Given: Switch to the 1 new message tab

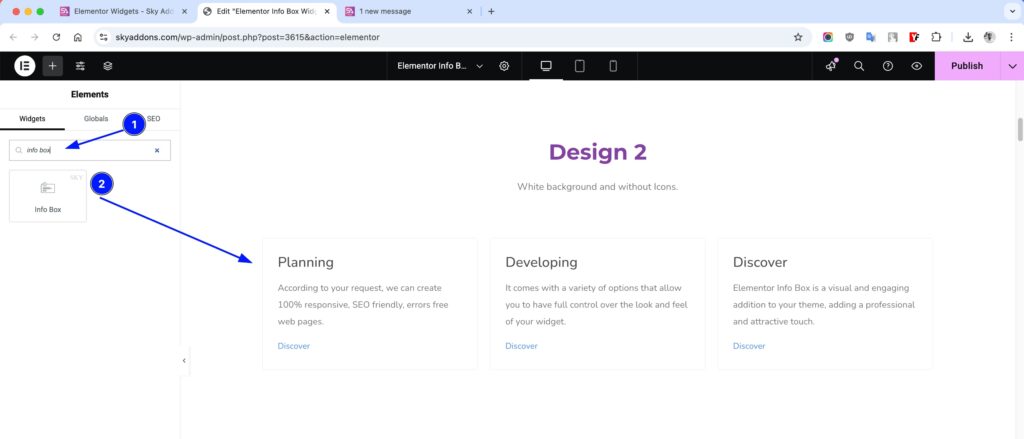Looking at the screenshot, I should pos(408,11).
